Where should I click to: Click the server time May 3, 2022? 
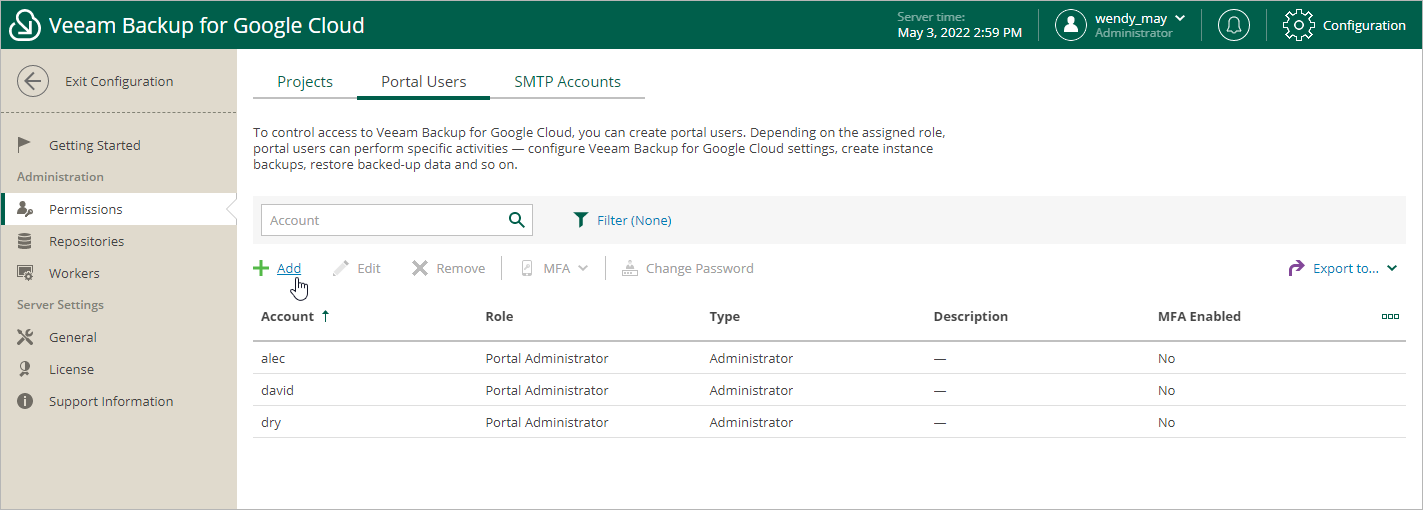[960, 33]
